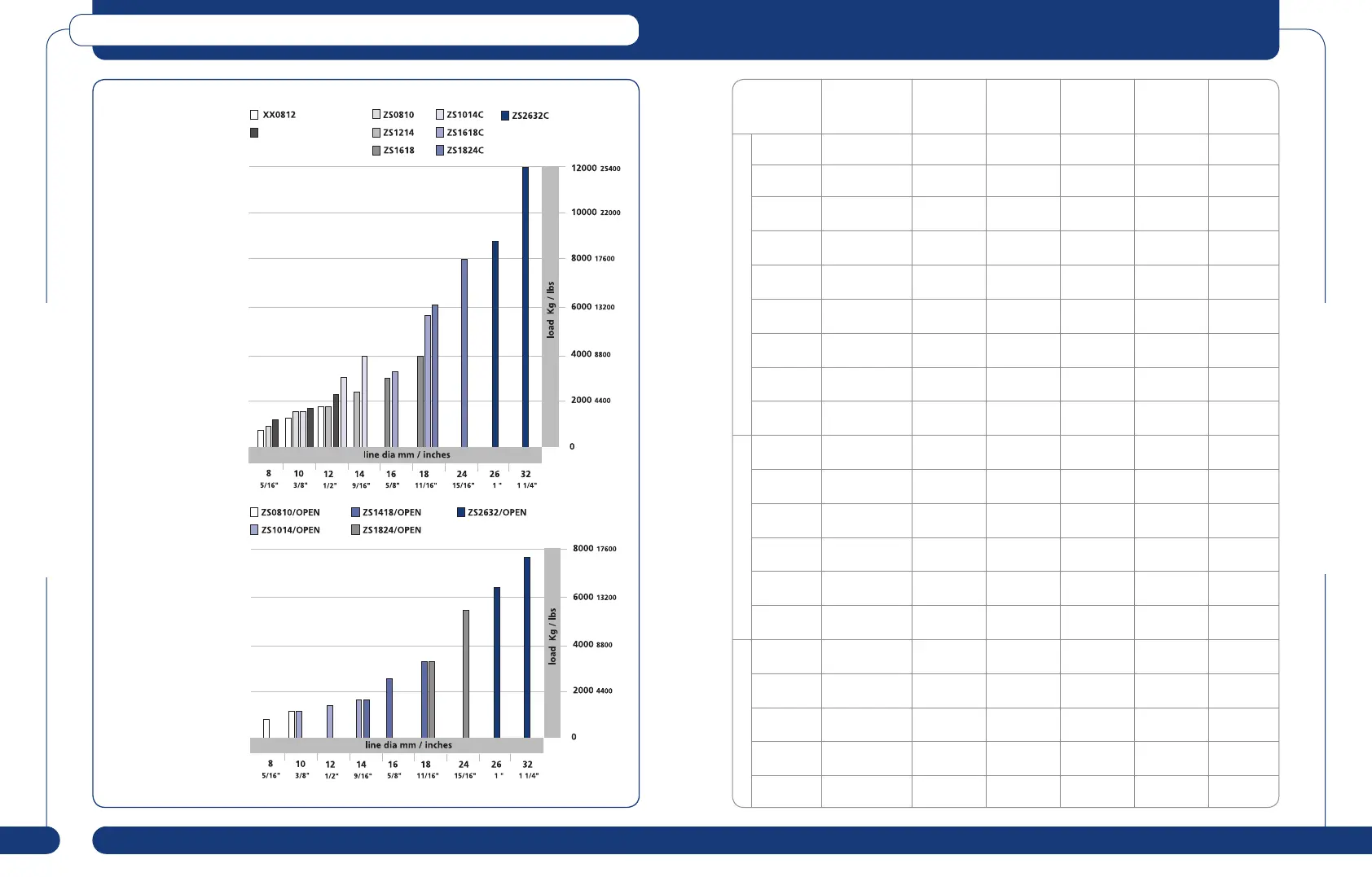Select the ZS1824/OPEN gray legend swatch

coord(355,530)
